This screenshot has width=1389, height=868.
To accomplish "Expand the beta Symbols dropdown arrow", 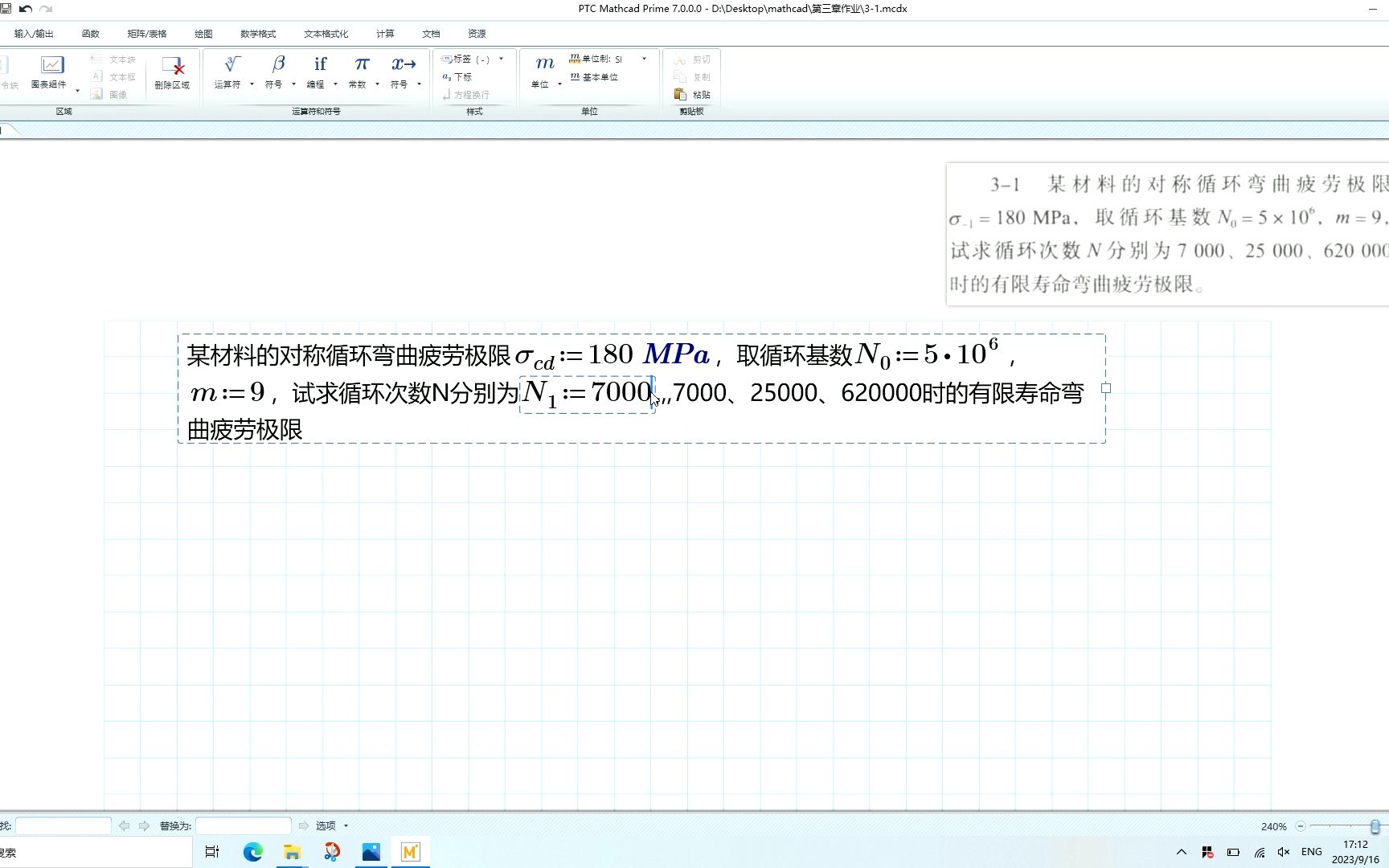I will [x=293, y=84].
